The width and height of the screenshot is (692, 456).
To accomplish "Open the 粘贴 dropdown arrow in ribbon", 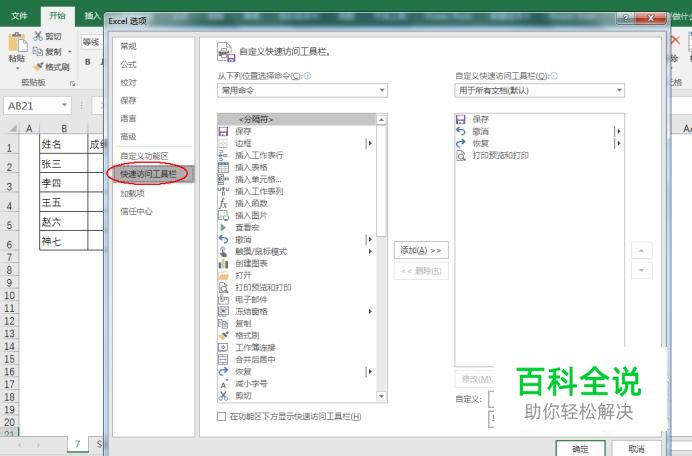I will pyautogui.click(x=18, y=68).
